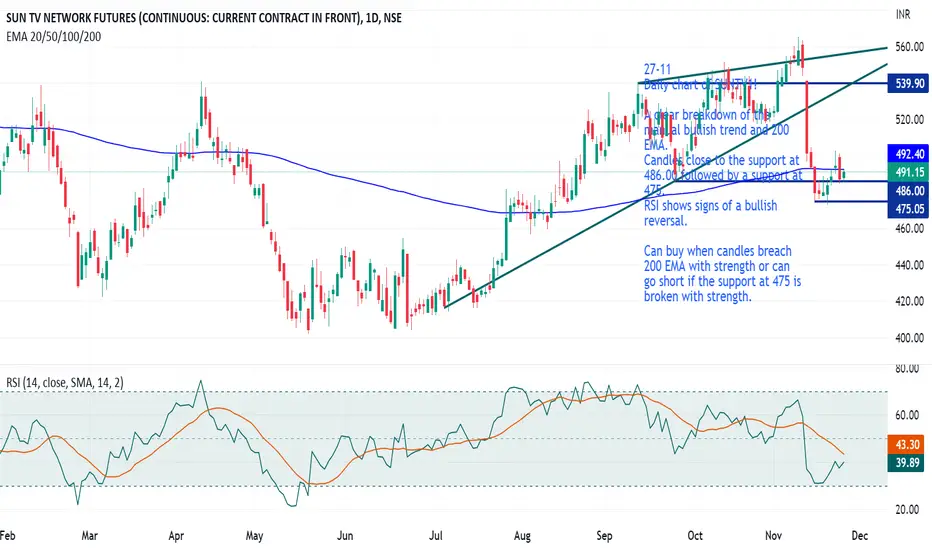Click the 491.15 current price label
932x550 pixels.
(x=908, y=172)
